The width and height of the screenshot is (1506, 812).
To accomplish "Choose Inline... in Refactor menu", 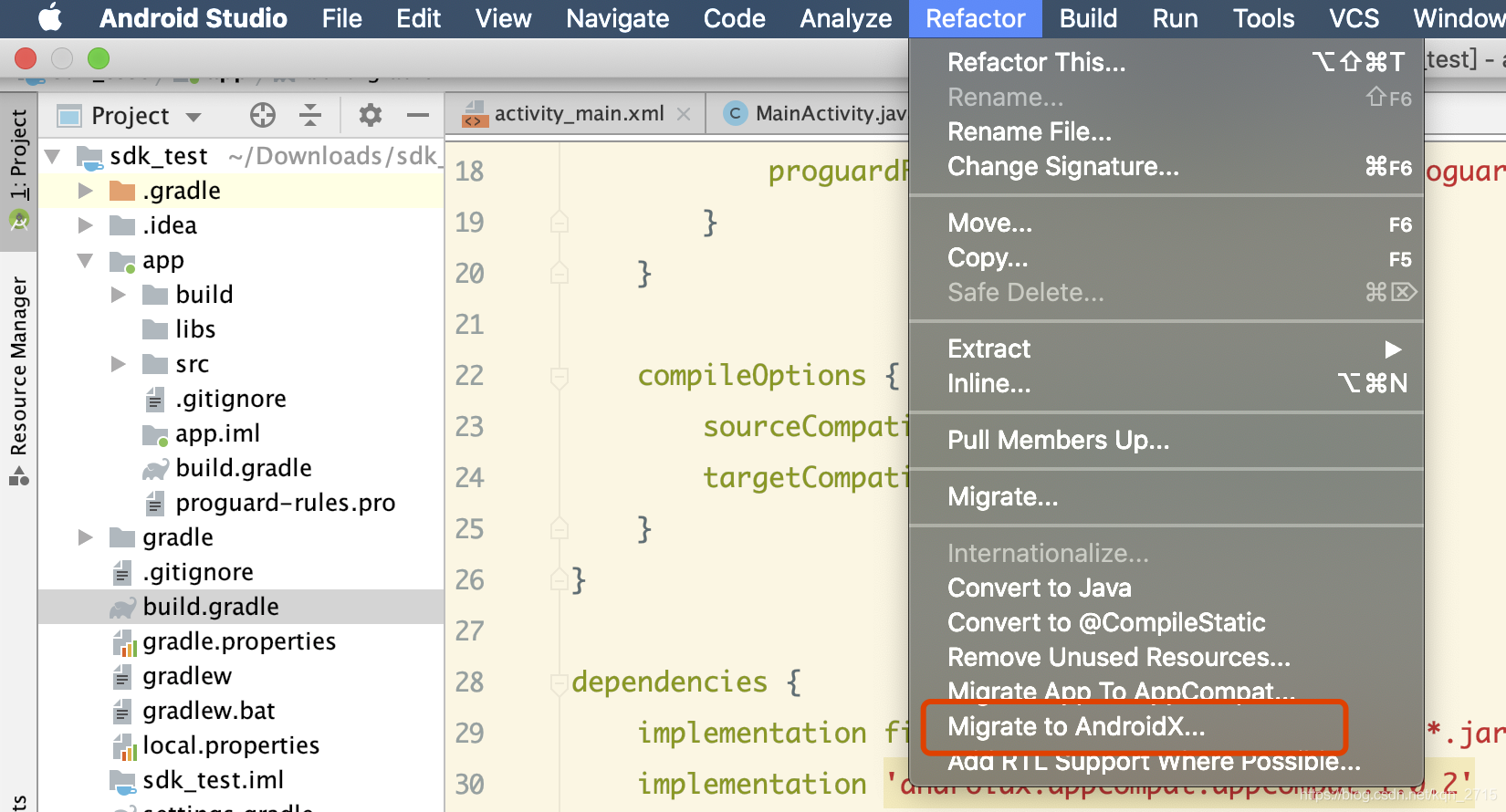I will tap(1166, 384).
